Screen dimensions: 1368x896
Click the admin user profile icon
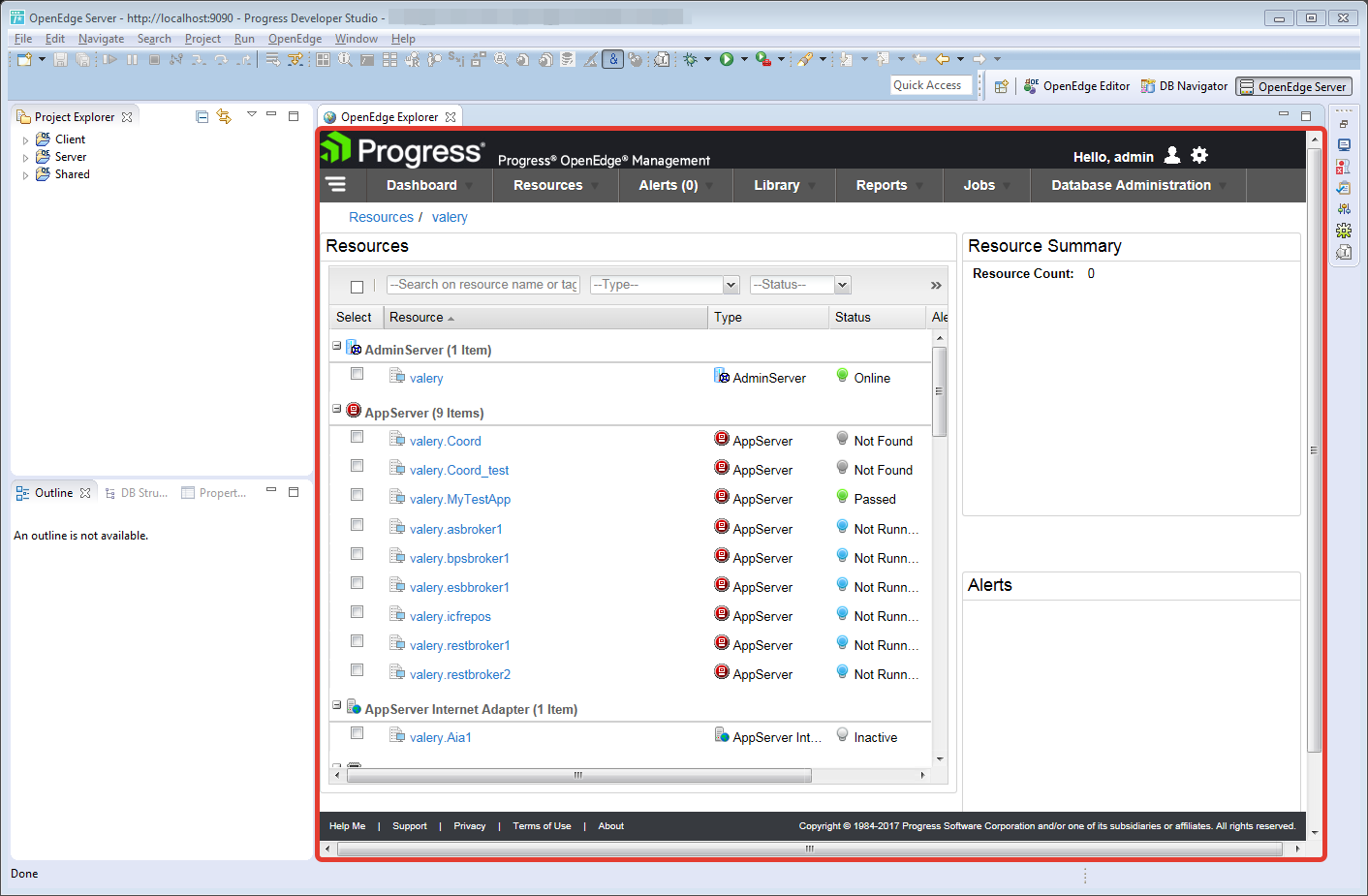(x=1172, y=155)
